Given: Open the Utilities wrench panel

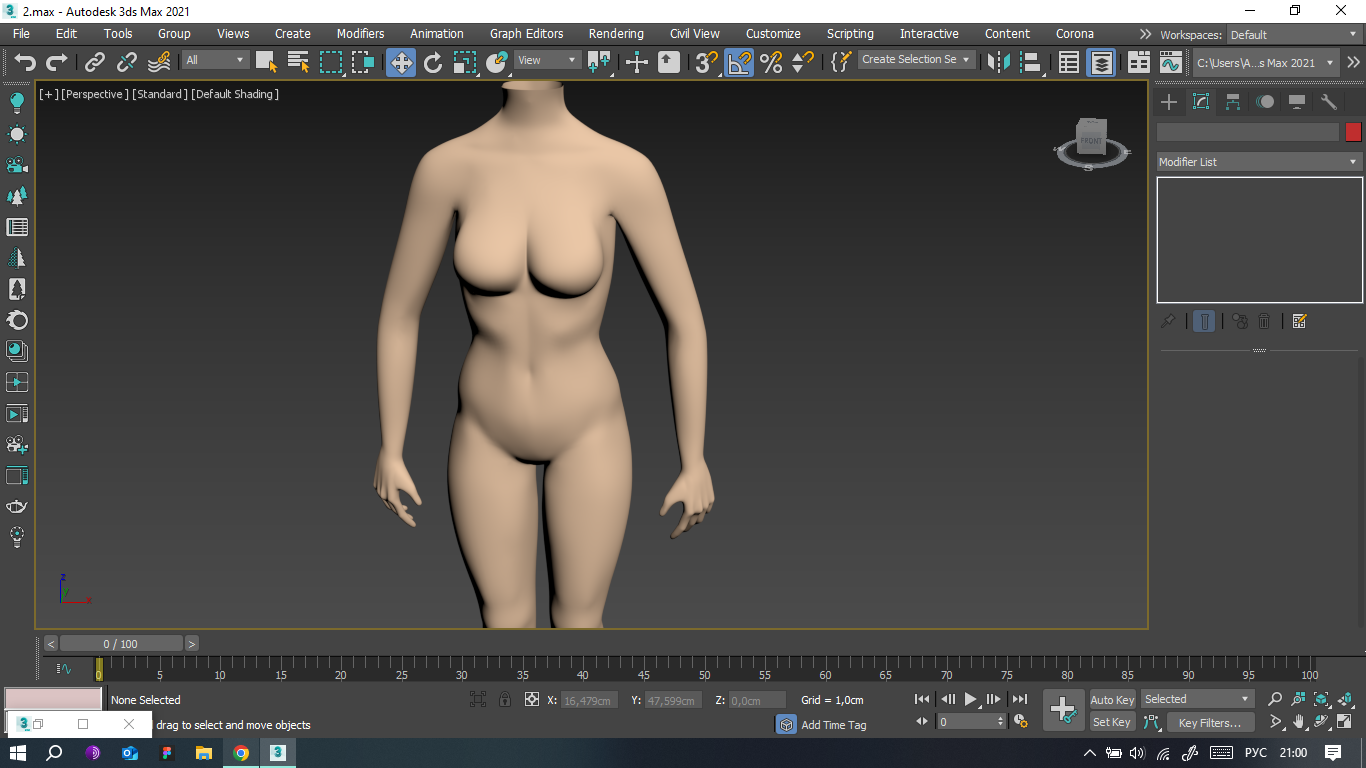Looking at the screenshot, I should 1329,102.
